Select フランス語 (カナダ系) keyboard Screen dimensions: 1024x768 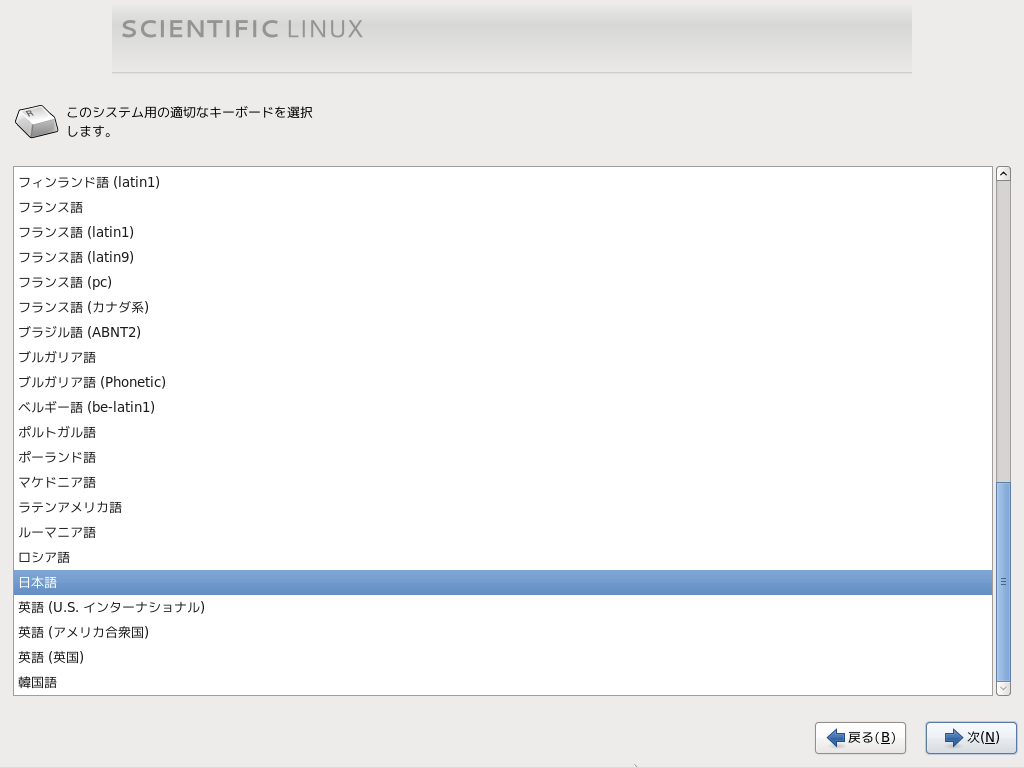click(x=502, y=307)
